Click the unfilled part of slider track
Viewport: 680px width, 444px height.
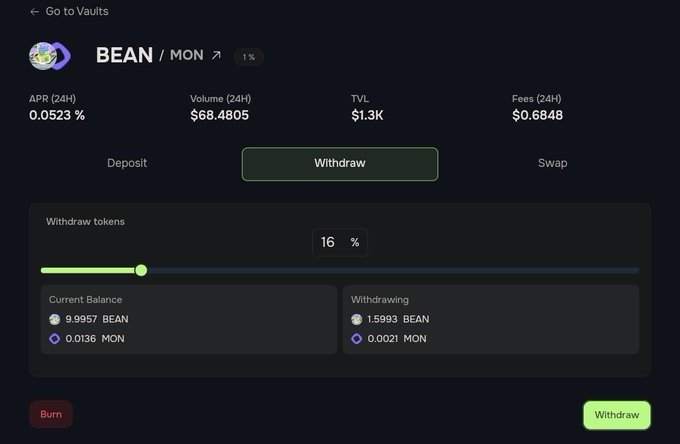(x=400, y=270)
